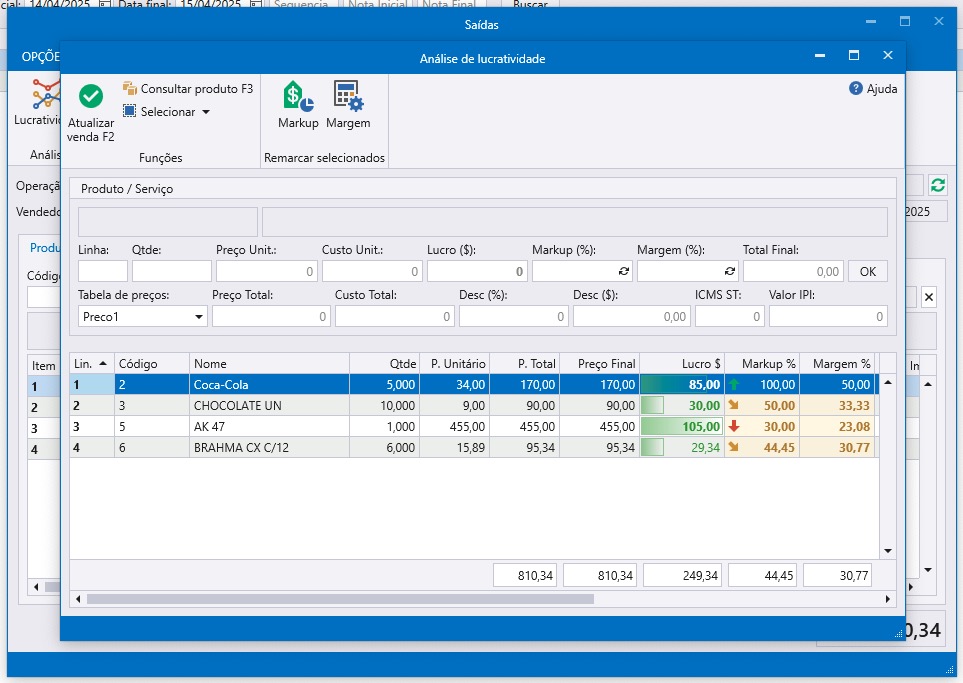963x683 pixels.
Task: Focus the Linha input field
Action: [x=103, y=271]
